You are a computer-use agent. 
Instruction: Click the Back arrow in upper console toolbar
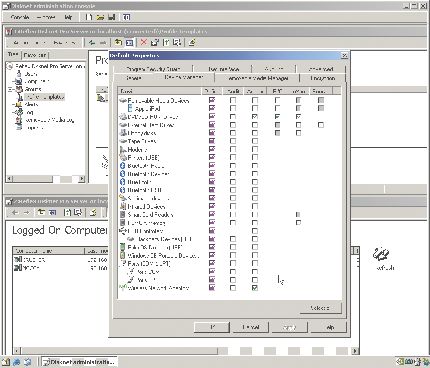(92, 43)
